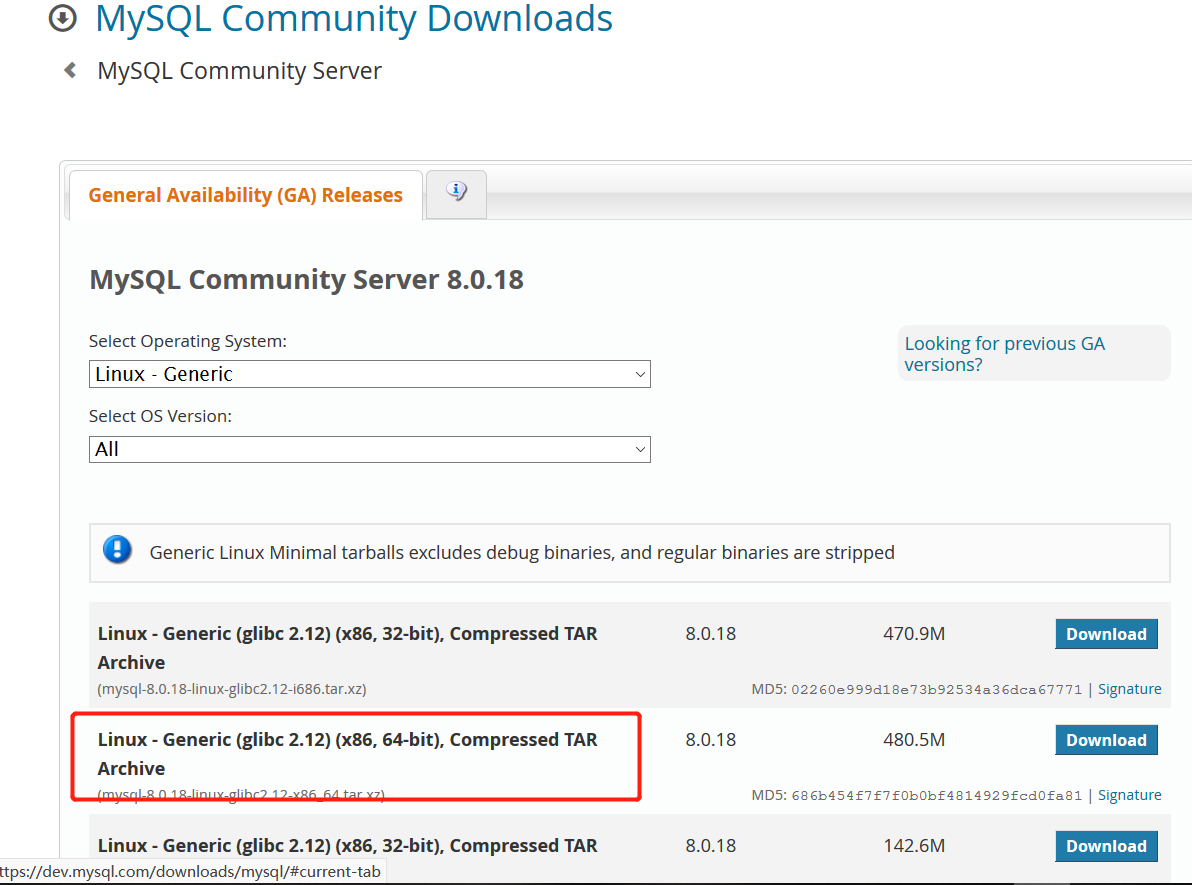
Task: Select General Availability (GA) Releases tab
Action: (x=246, y=195)
